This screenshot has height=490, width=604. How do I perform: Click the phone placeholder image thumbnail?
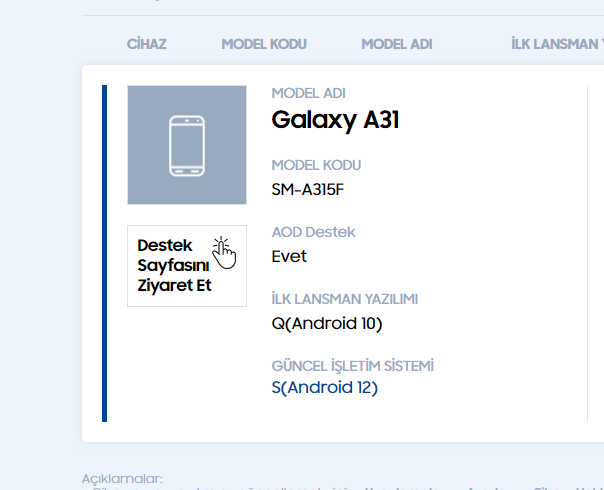click(x=187, y=145)
